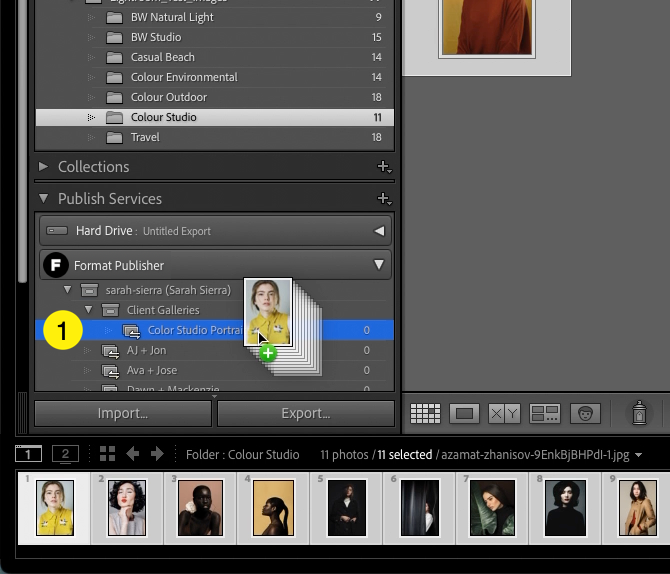Image resolution: width=670 pixels, height=574 pixels.
Task: Collapse the Publish Services panel
Action: click(x=44, y=199)
